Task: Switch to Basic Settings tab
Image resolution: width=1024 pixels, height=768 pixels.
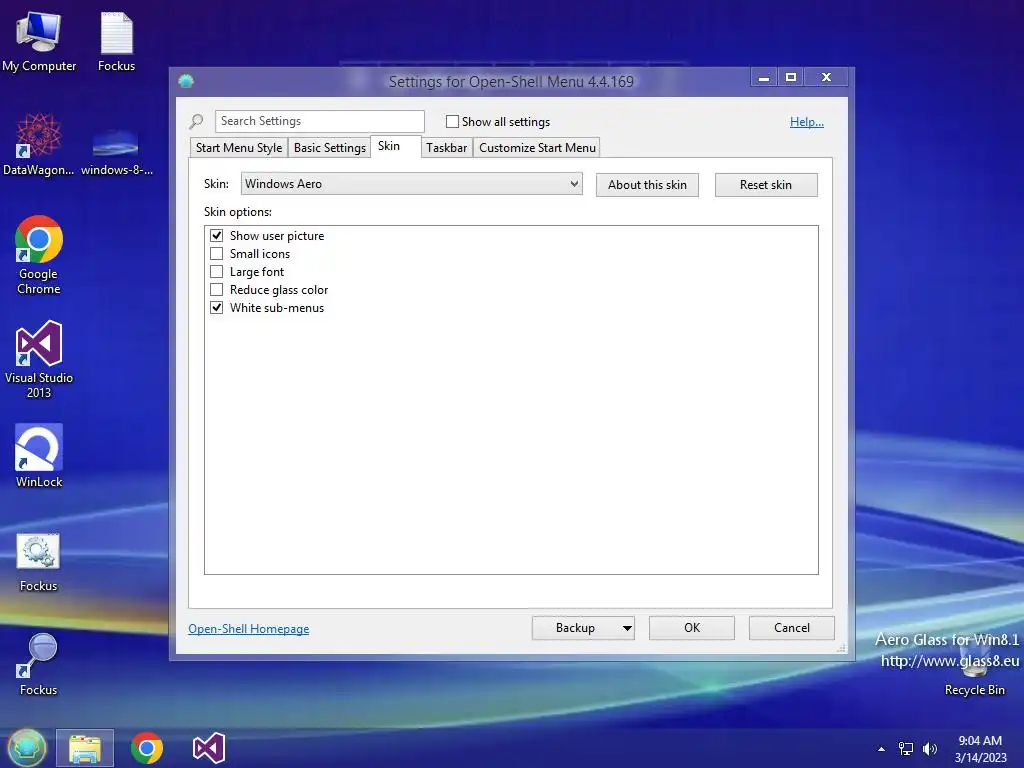Action: click(330, 148)
